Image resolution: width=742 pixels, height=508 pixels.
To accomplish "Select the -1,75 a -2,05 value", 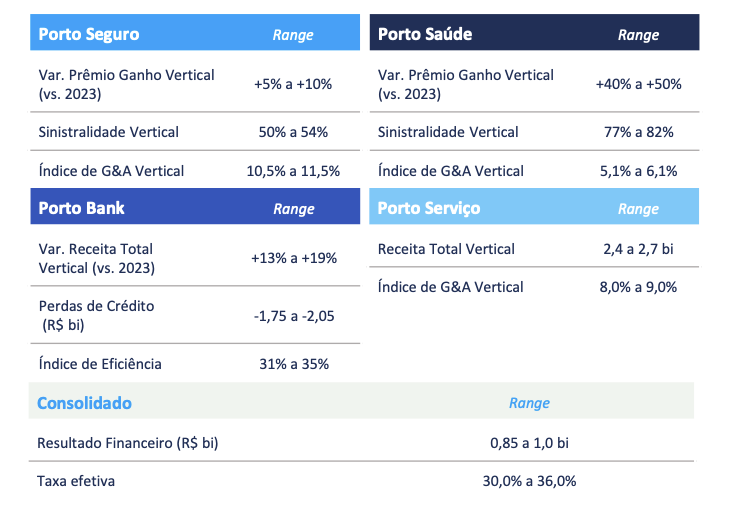I will click(x=293, y=316).
